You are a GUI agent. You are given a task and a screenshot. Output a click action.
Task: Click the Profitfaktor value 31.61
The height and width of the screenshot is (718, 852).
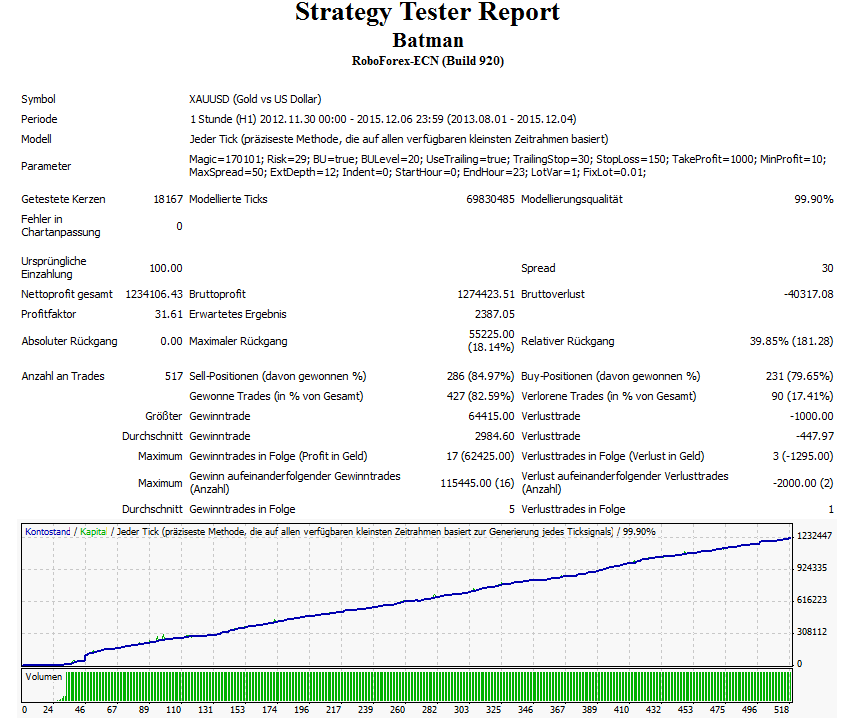pos(168,314)
